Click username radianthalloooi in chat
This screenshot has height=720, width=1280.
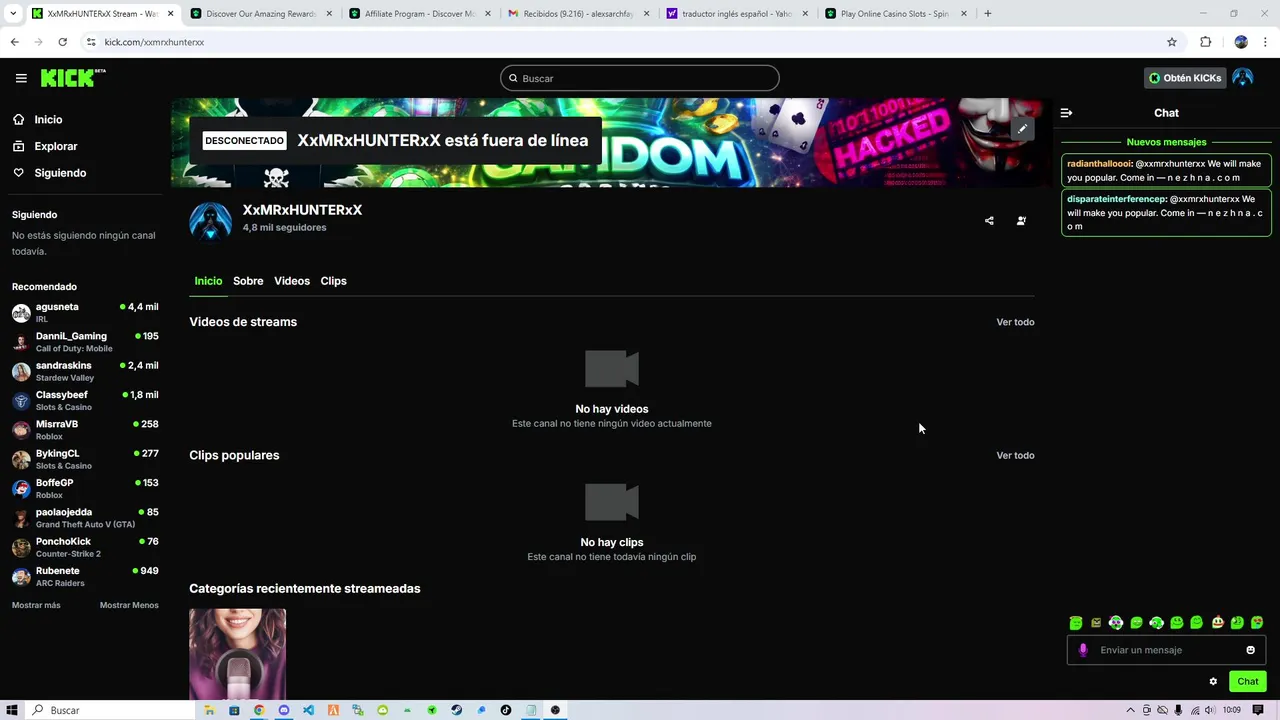click(1099, 163)
